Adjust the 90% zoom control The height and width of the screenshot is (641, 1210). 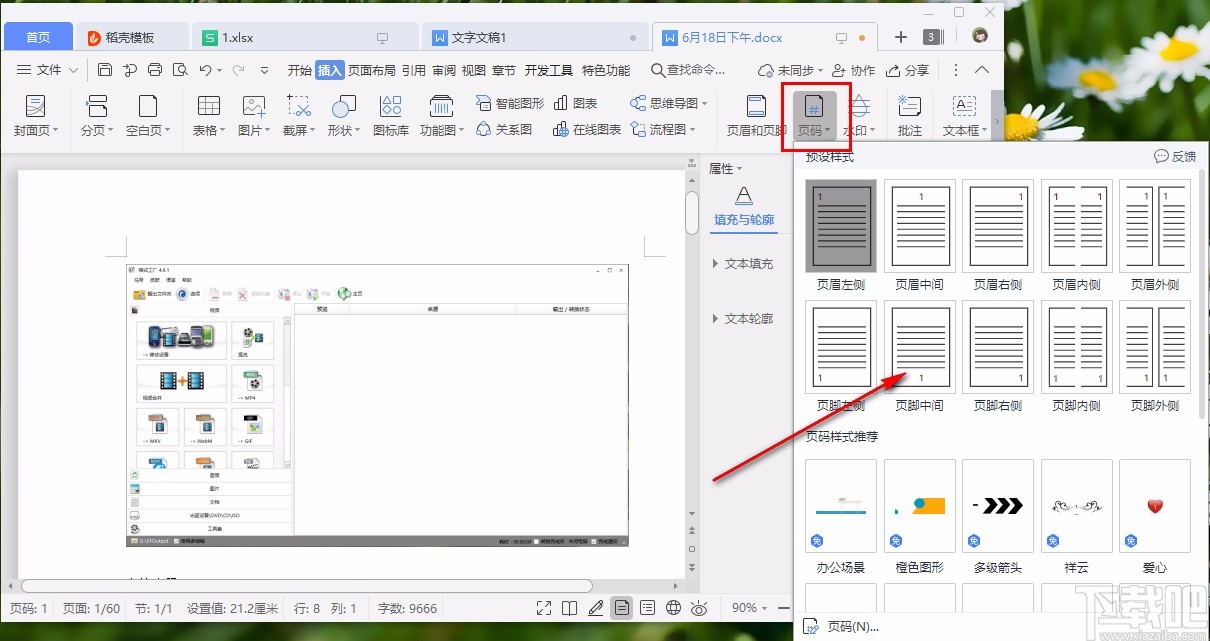[x=745, y=607]
